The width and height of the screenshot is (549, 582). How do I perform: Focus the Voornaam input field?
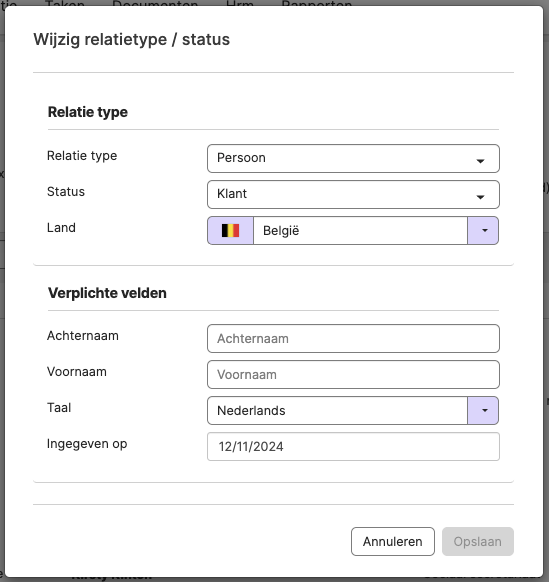point(353,375)
